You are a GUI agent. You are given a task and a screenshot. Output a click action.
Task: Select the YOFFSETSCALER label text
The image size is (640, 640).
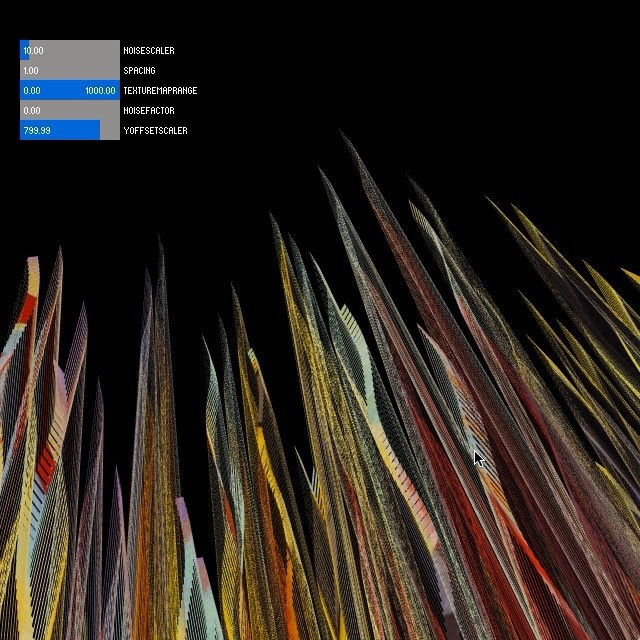point(155,131)
